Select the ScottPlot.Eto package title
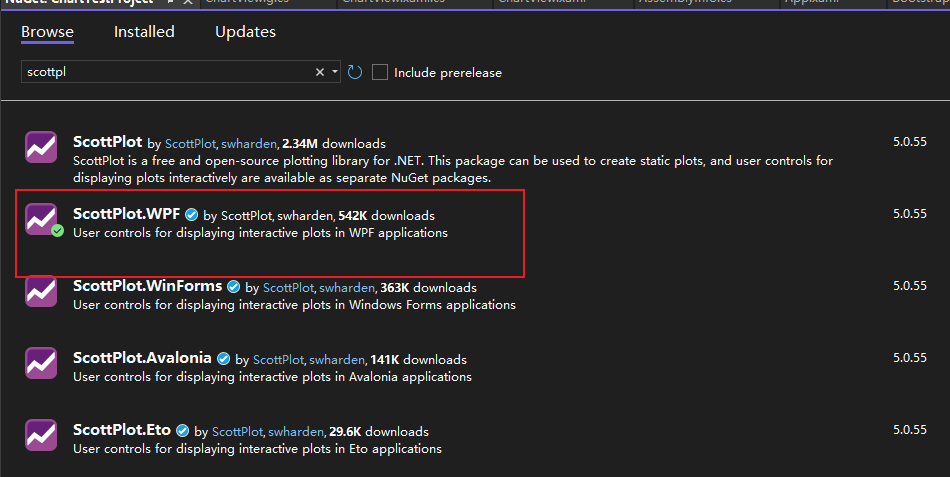Screen dimensions: 950x477 coord(122,430)
